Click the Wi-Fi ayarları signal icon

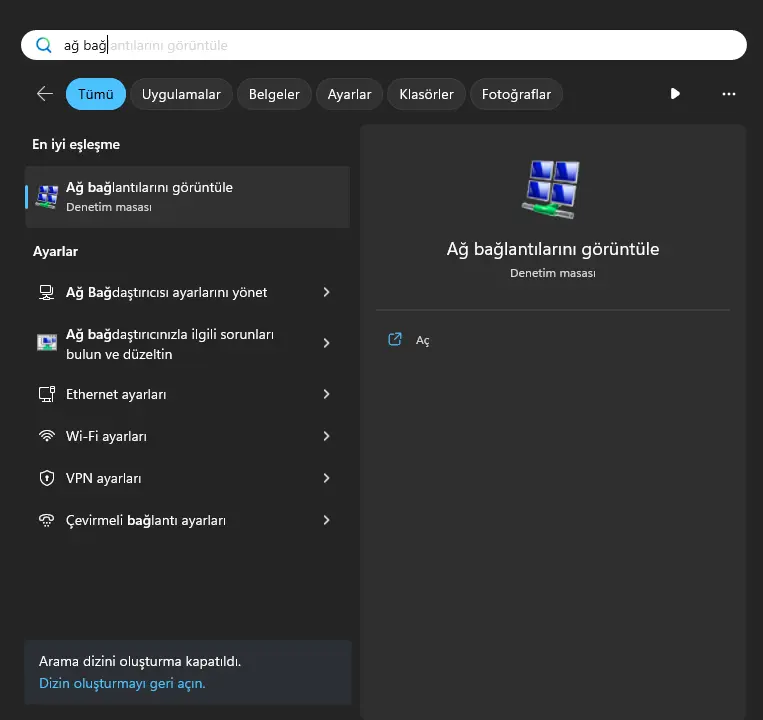coord(47,436)
